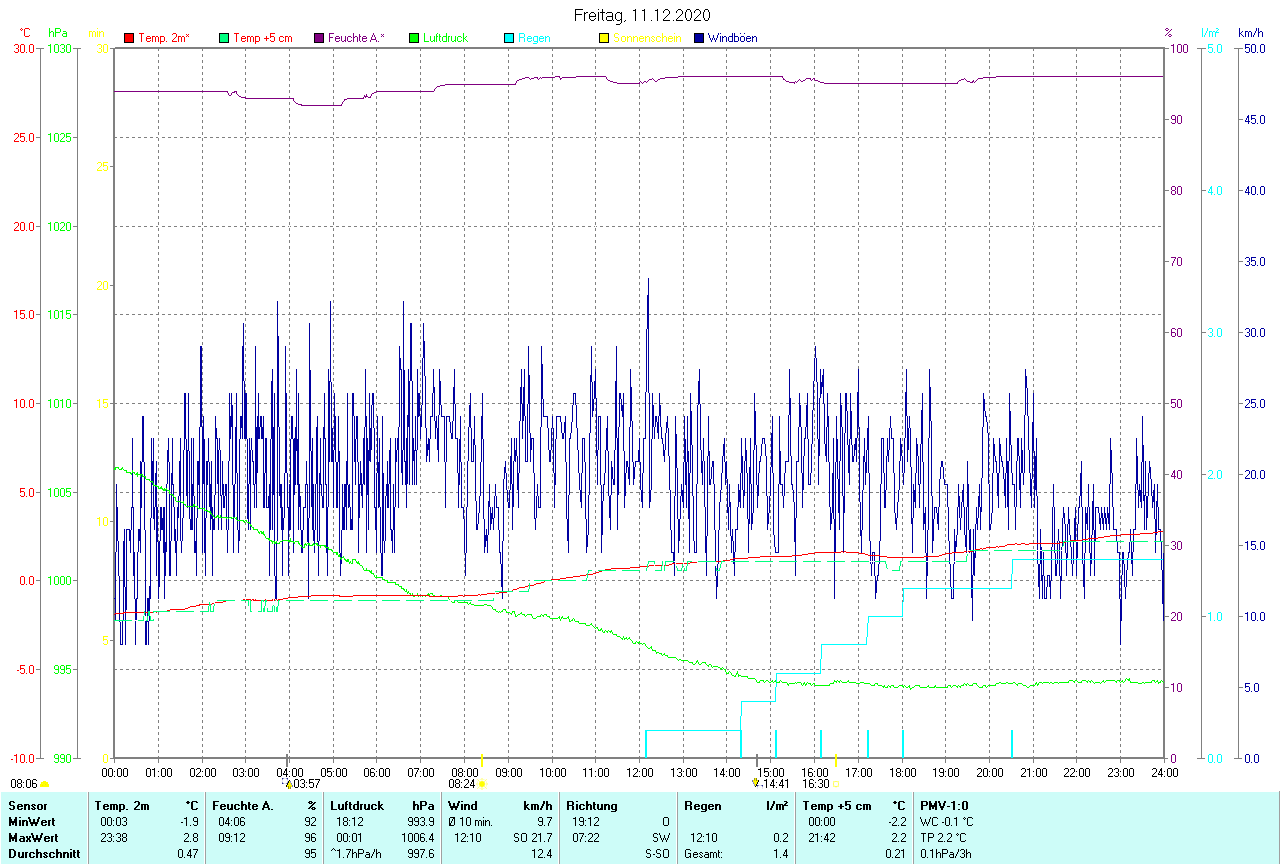This screenshot has width=1280, height=864.
Task: Click the Temp +5 cm column header in the table
Action: coord(837,806)
